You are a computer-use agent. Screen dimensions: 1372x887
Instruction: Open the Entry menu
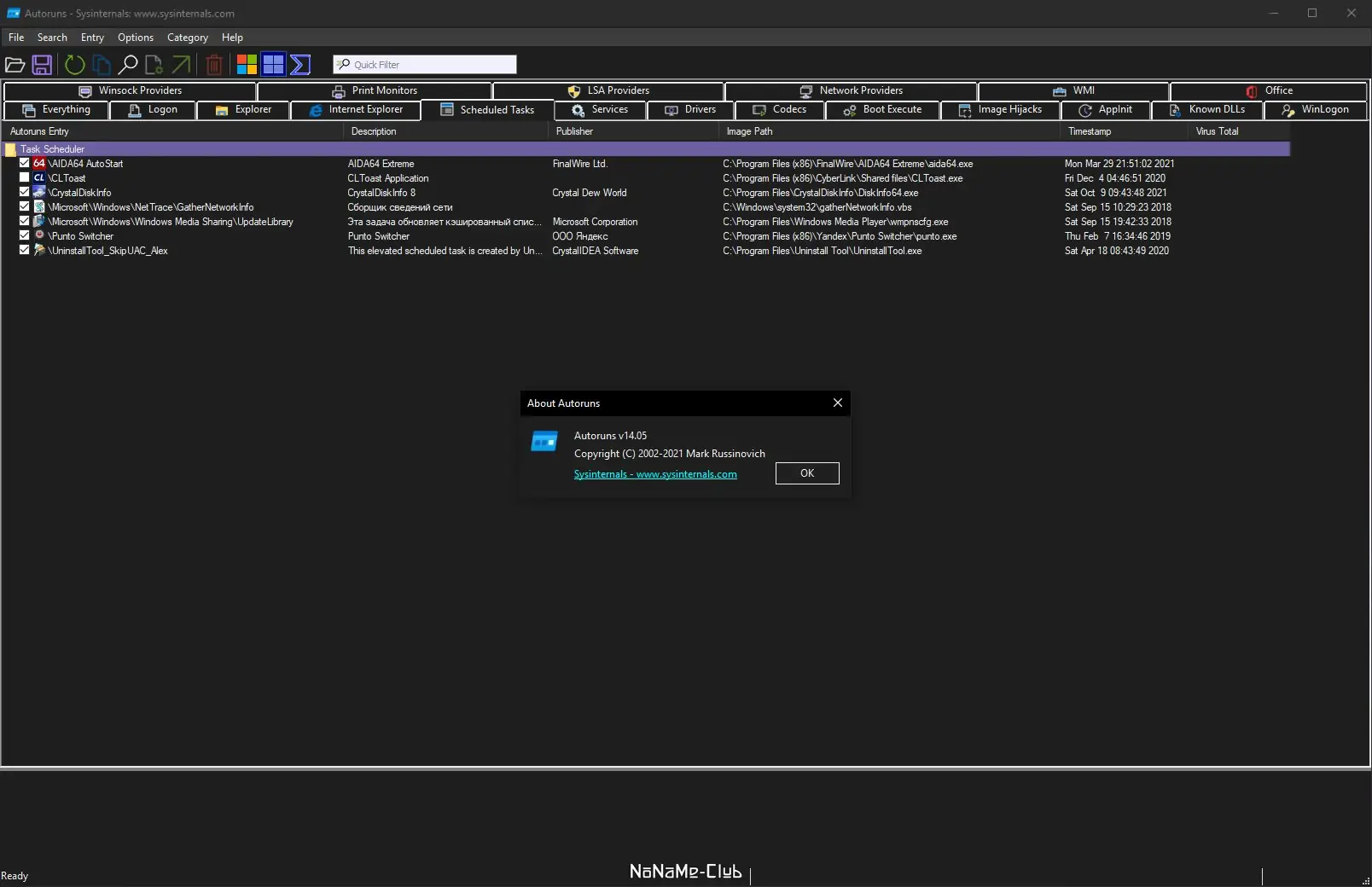(92, 38)
